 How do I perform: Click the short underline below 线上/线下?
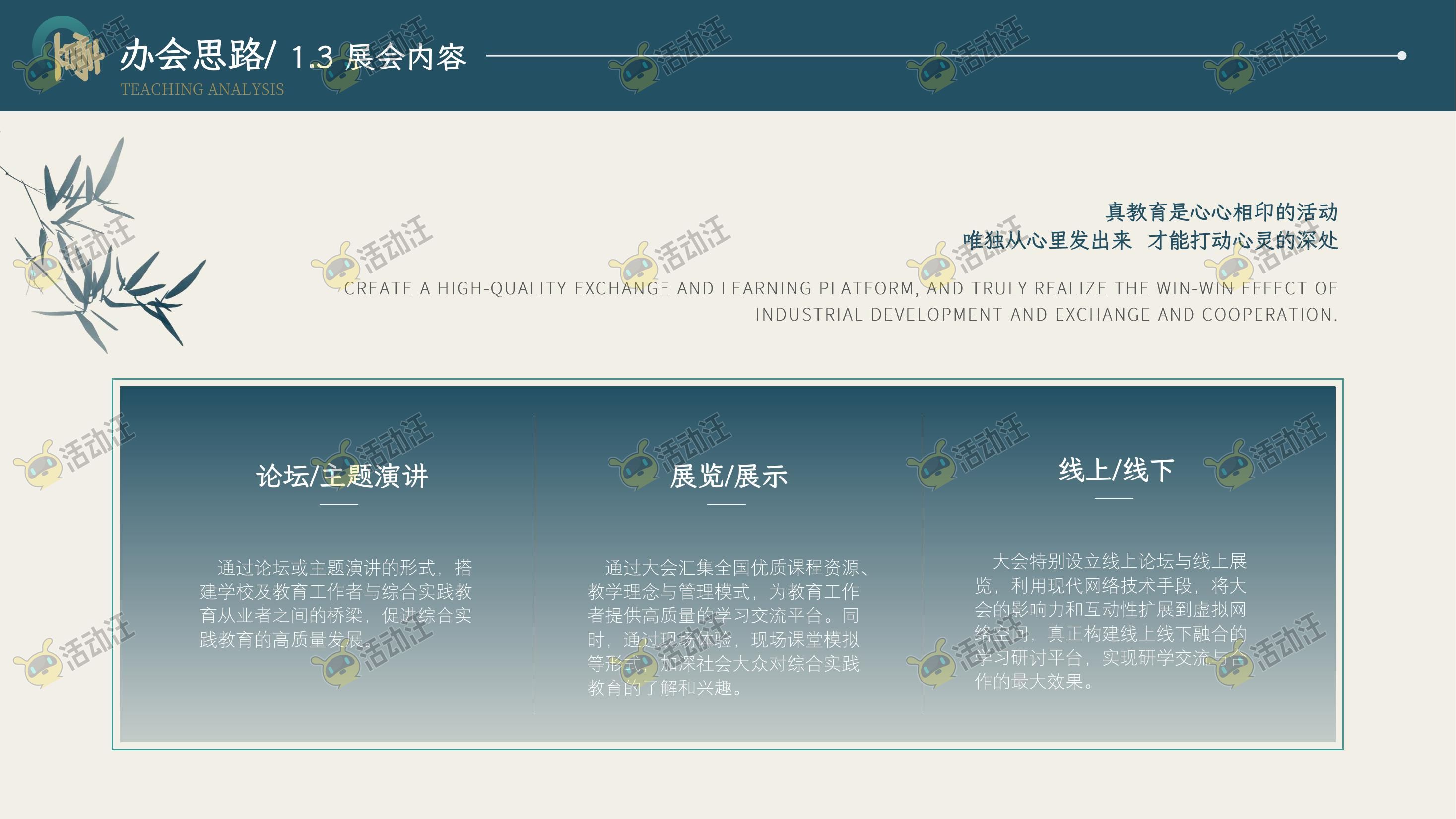click(x=1114, y=498)
